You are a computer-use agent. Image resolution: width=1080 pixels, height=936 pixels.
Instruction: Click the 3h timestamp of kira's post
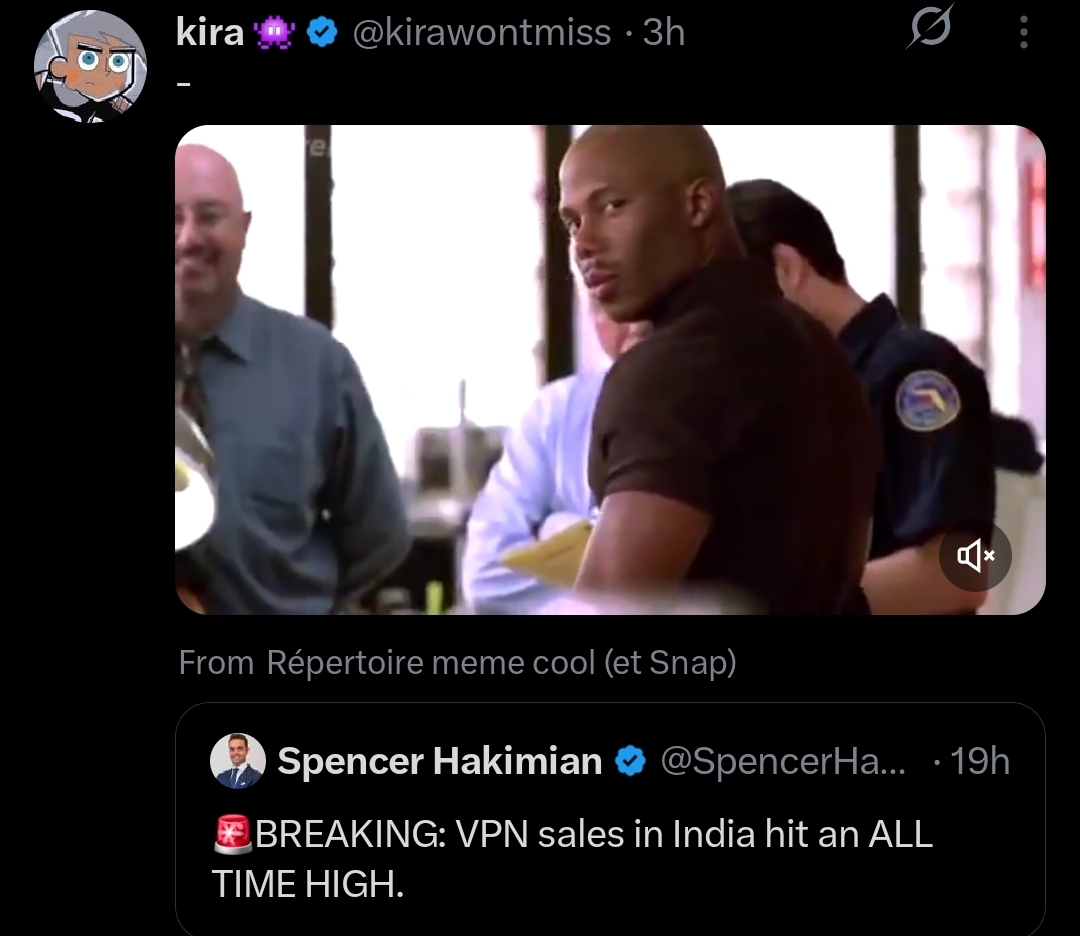click(x=664, y=32)
